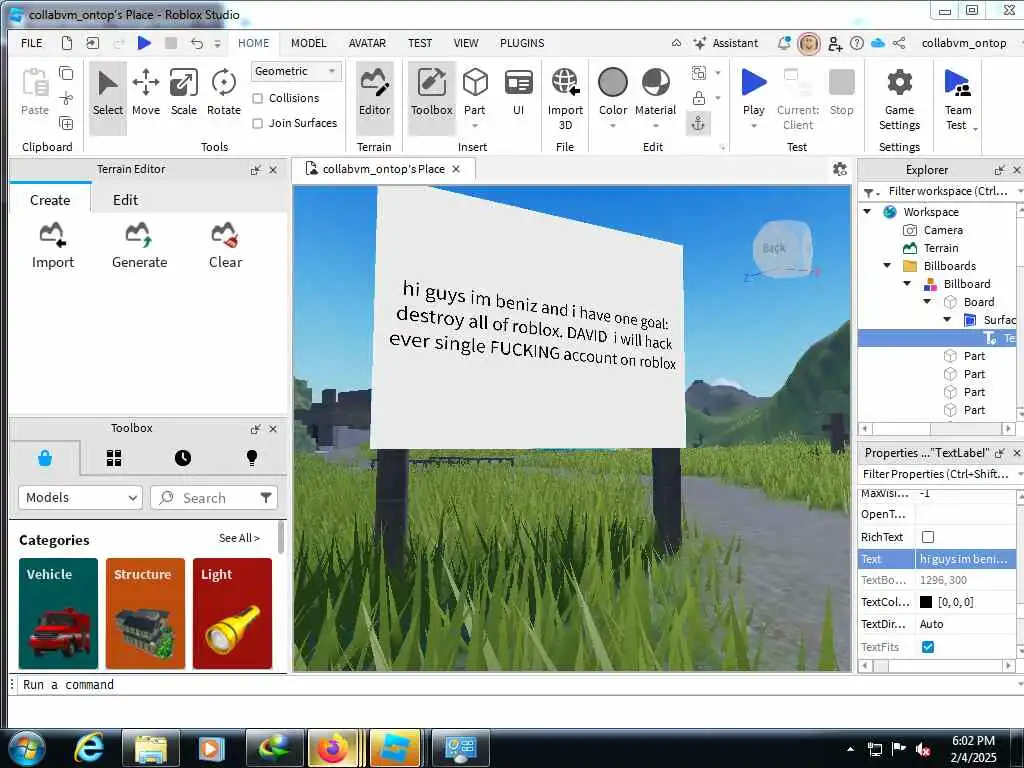Viewport: 1024px width, 768px height.
Task: Collapse the Billboards folder
Action: (887, 266)
